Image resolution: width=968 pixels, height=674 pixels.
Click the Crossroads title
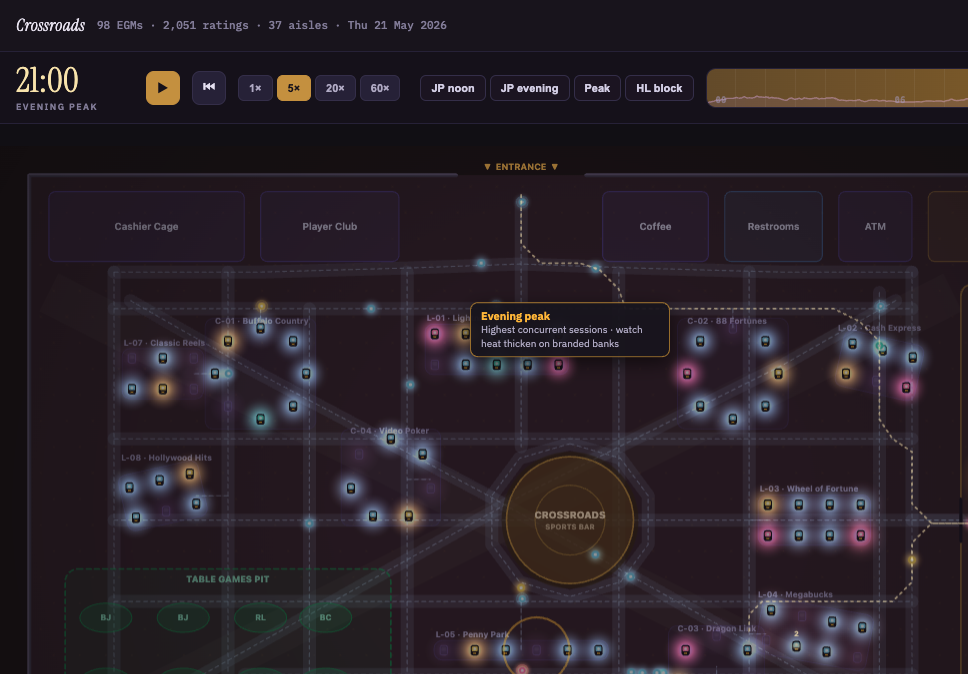(x=51, y=25)
